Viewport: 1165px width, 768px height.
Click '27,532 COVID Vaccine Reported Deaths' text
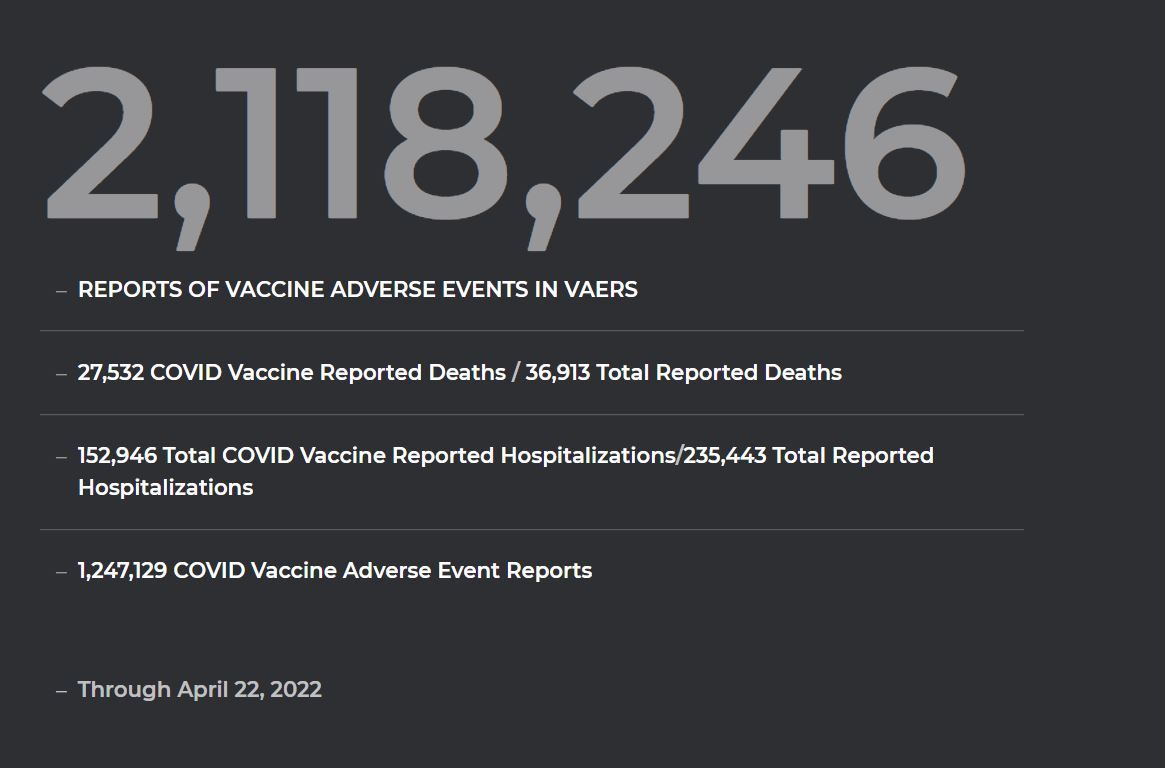[291, 373]
